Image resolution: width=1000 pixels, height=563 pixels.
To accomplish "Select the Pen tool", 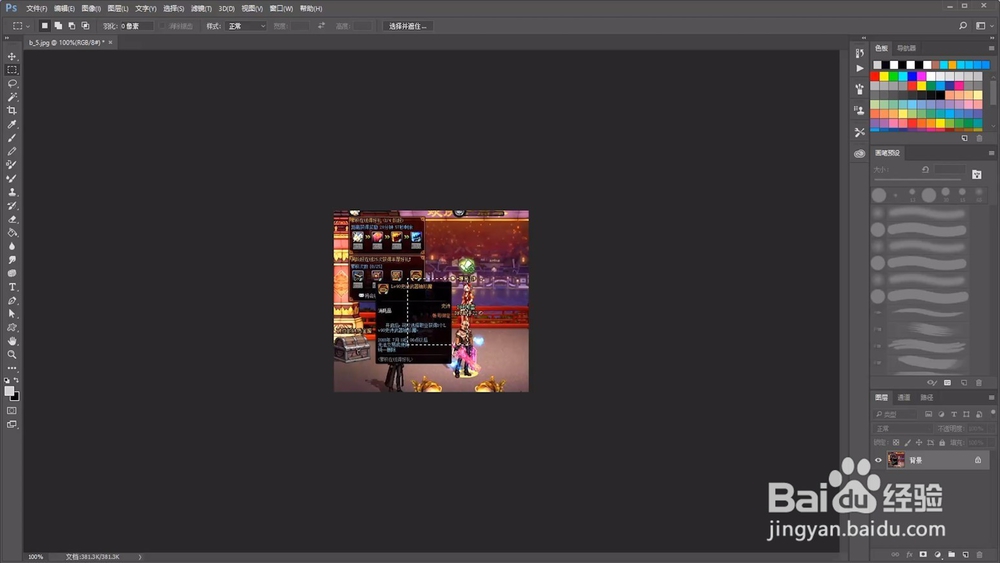I will tap(11, 300).
